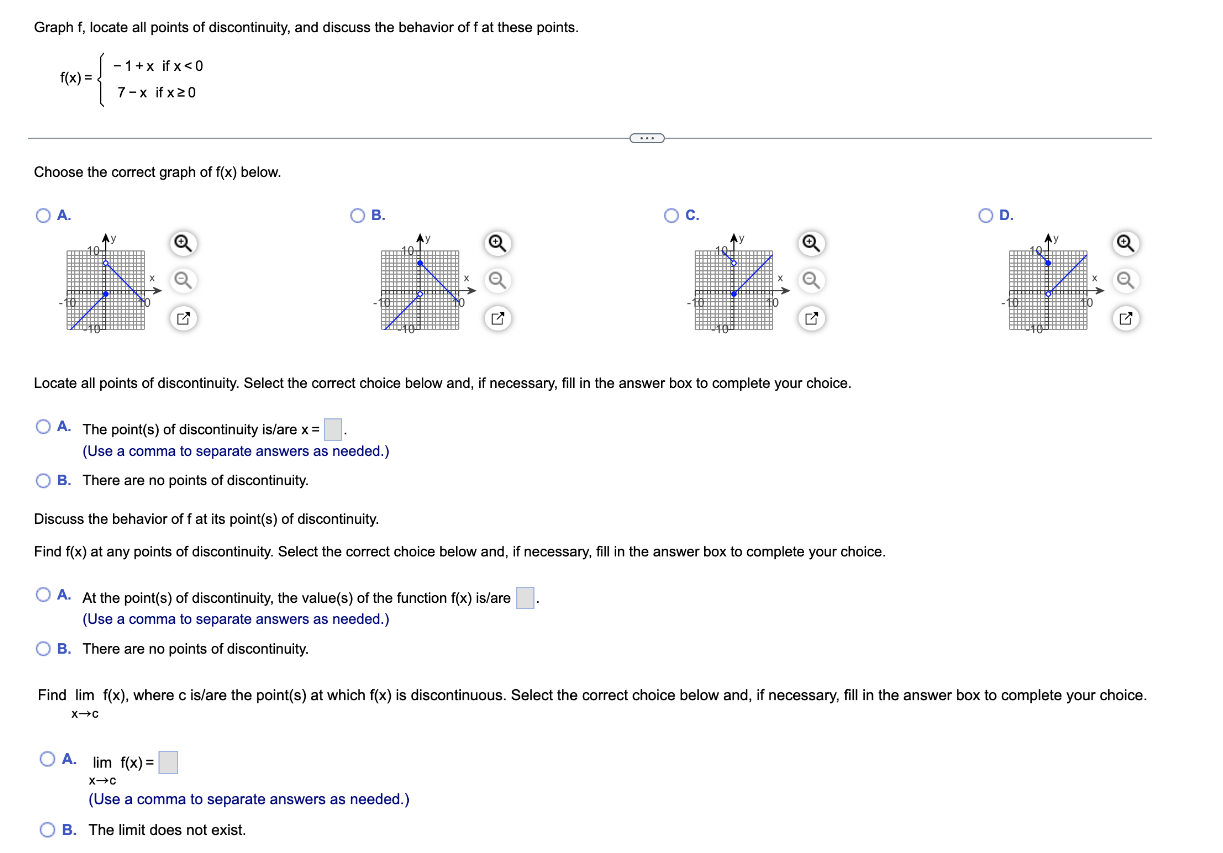Zoom in on graph option C

[810, 243]
